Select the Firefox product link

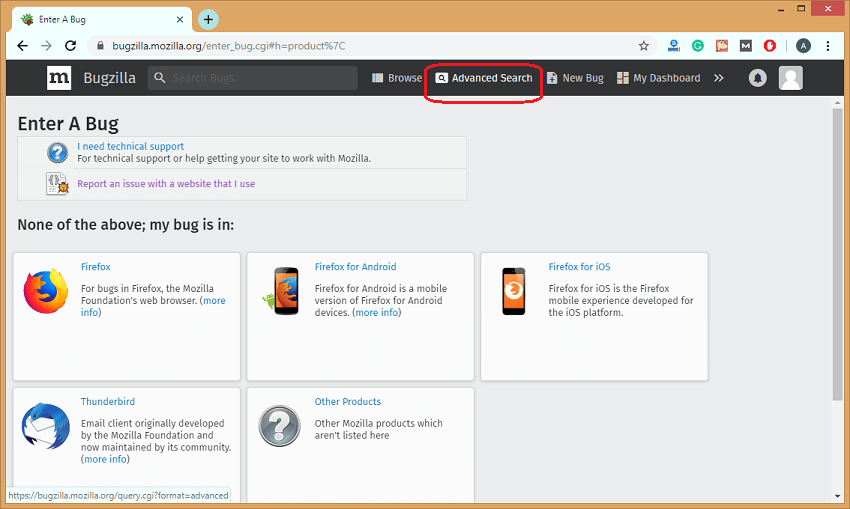pyautogui.click(x=95, y=267)
